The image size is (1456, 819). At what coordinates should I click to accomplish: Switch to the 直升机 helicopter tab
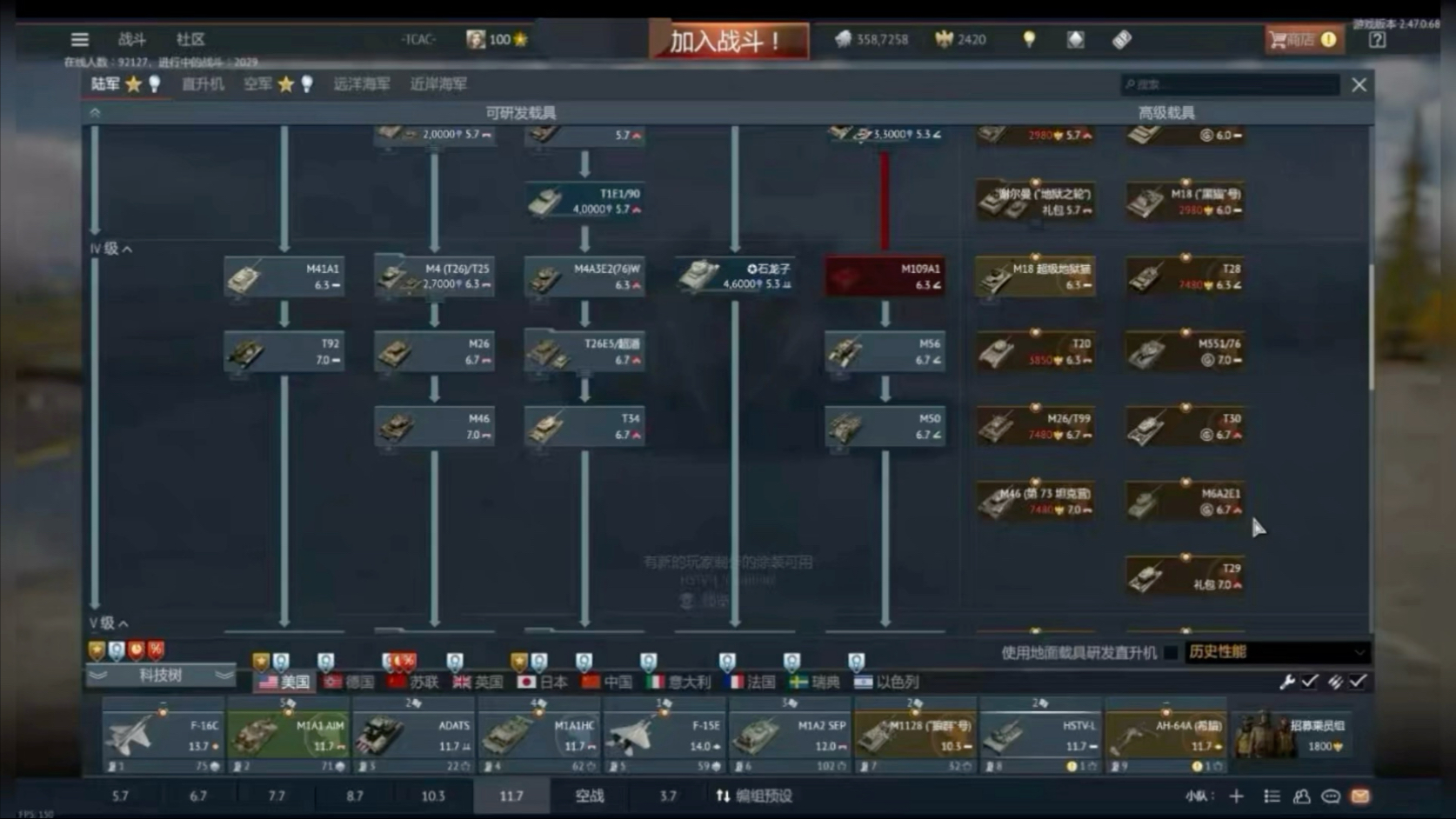point(203,84)
